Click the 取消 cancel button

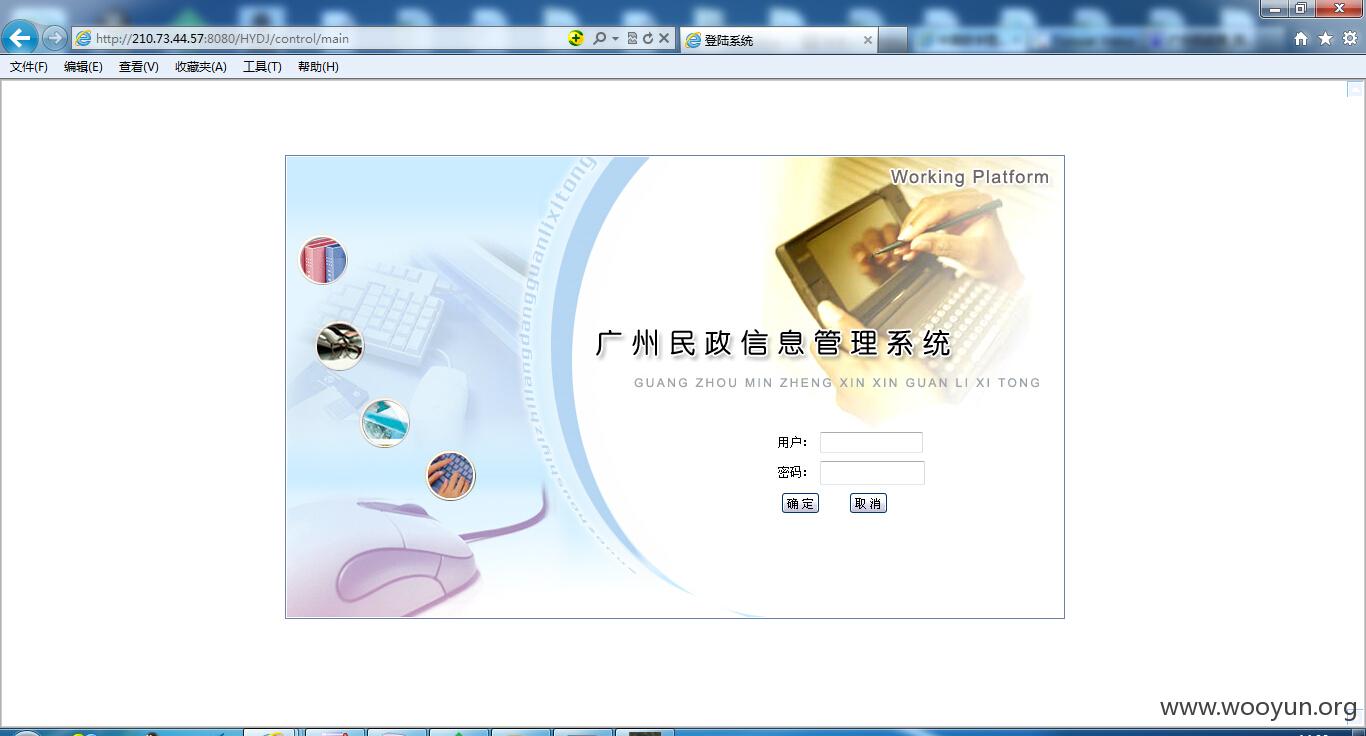pos(868,503)
